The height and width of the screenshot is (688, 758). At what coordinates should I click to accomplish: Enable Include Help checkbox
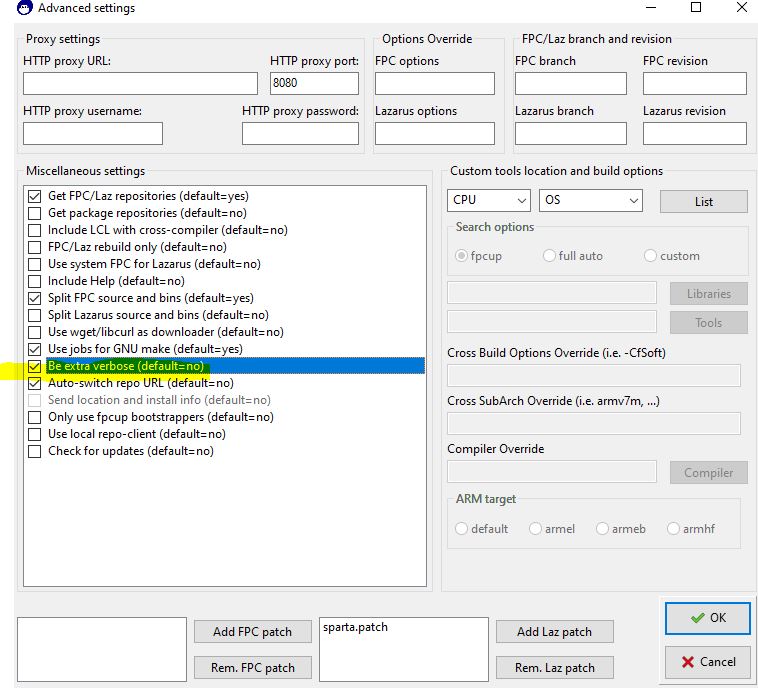click(35, 281)
